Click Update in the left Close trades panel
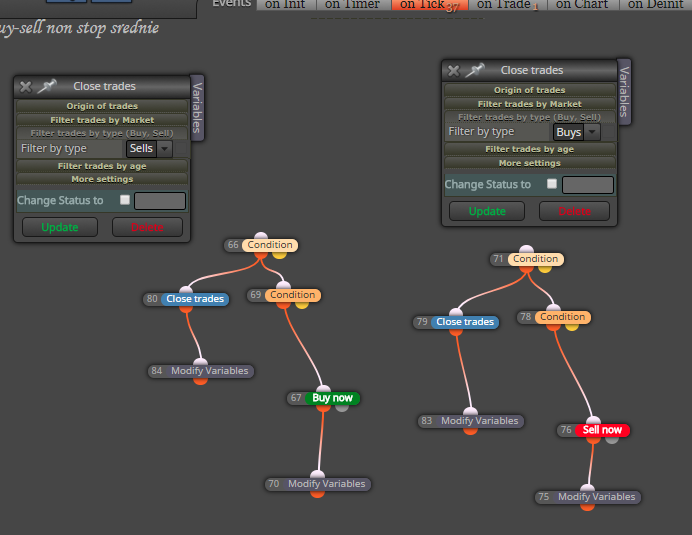Image resolution: width=692 pixels, height=535 pixels. (60, 227)
